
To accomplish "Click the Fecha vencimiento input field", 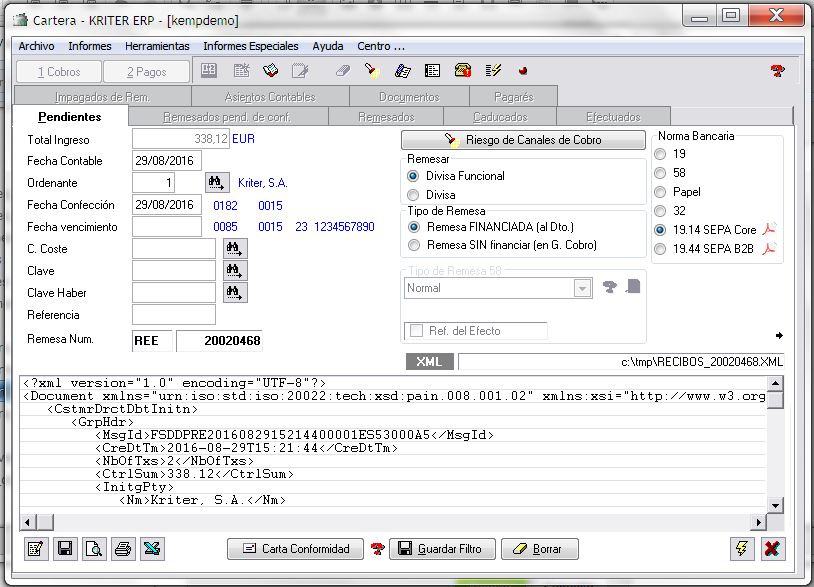I will (x=167, y=227).
